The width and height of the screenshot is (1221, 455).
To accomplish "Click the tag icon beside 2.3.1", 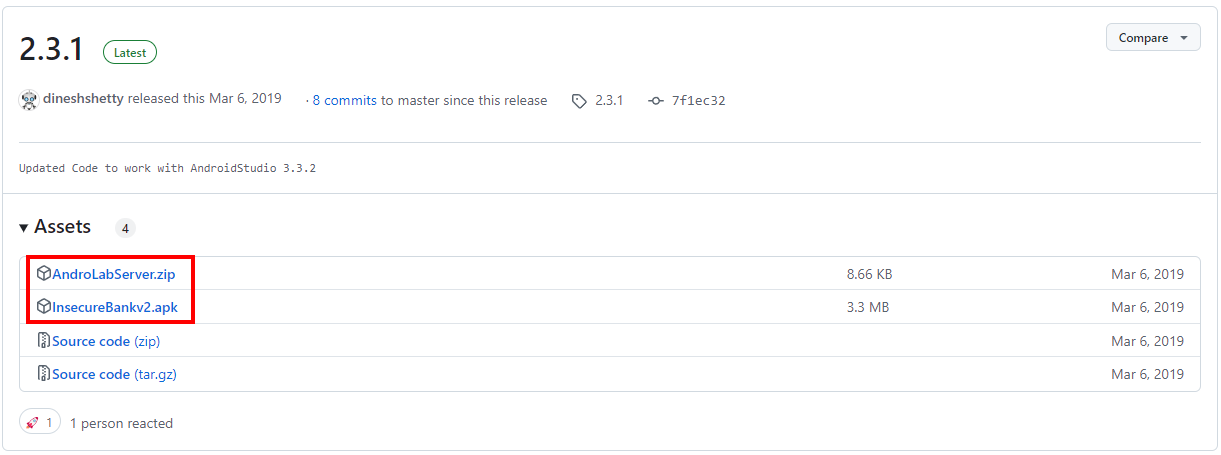I will click(x=579, y=101).
